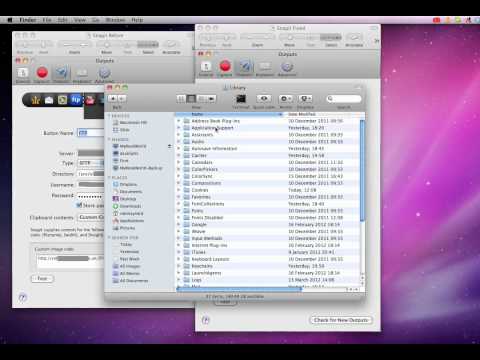Open the Apple menu
The image size is (480, 360).
point(10,20)
